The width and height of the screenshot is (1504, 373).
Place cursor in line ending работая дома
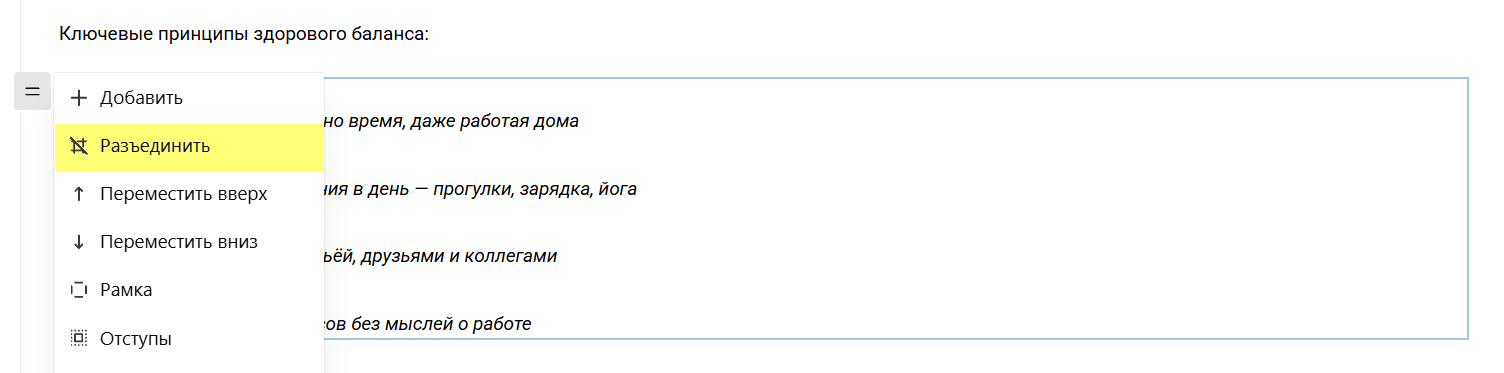[x=452, y=122]
